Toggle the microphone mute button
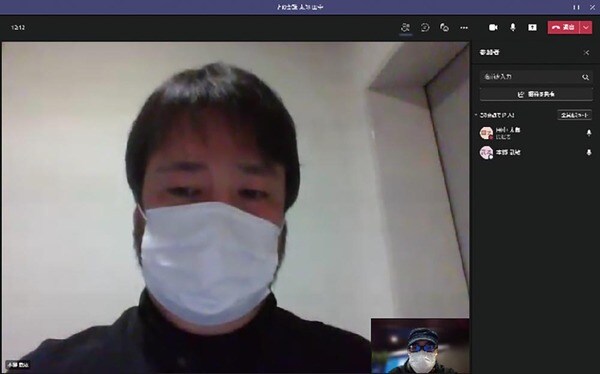Image resolution: width=600 pixels, height=374 pixels. 513,28
